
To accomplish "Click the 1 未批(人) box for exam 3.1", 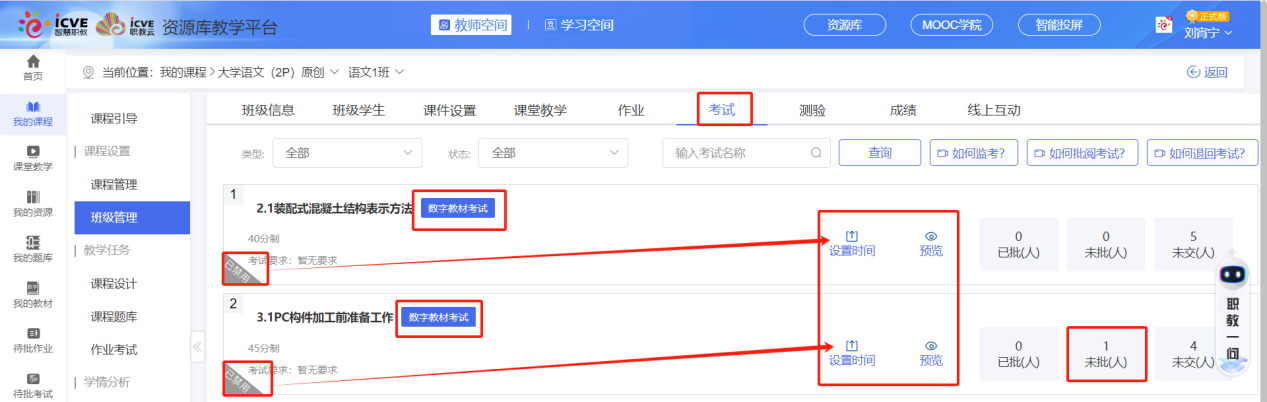I will point(1106,353).
